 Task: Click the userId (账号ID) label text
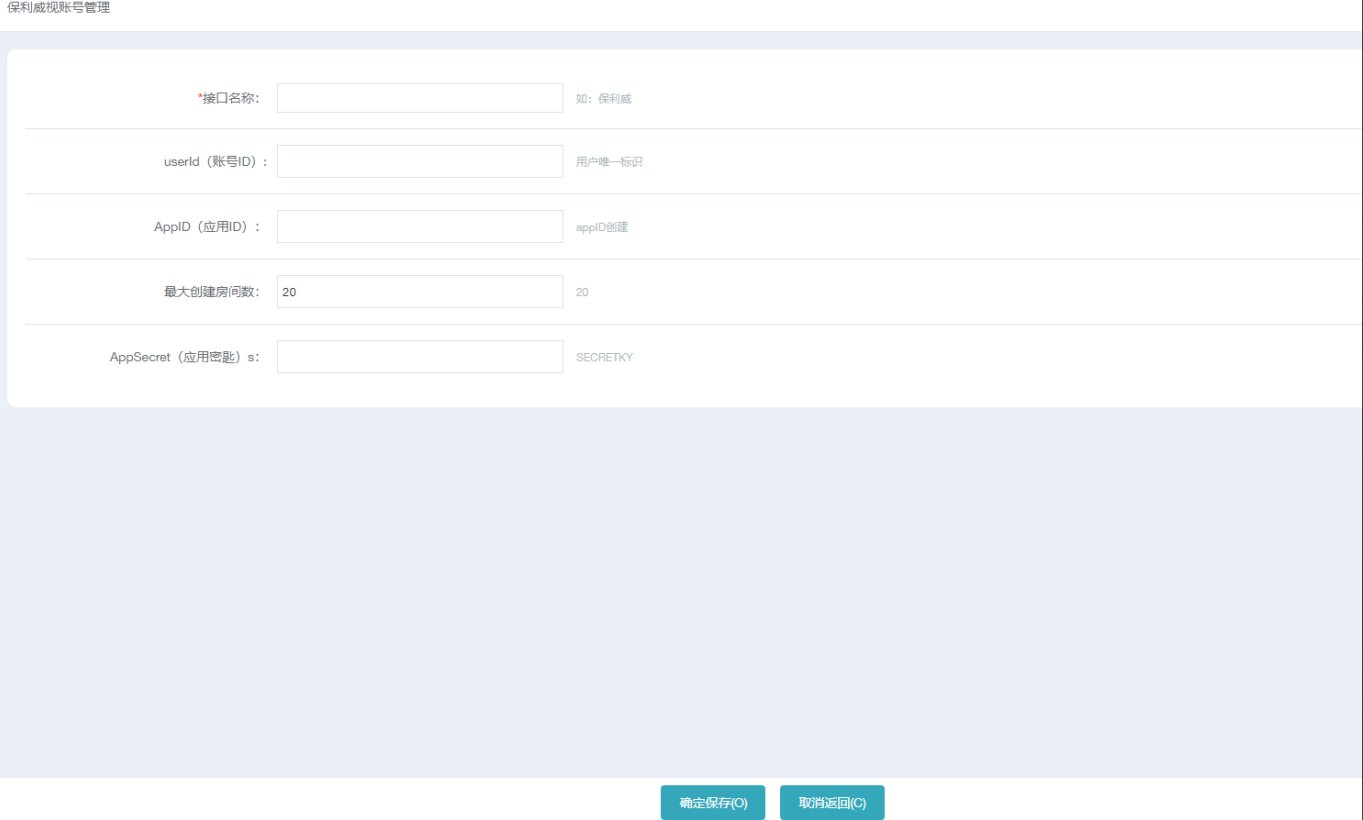point(215,162)
